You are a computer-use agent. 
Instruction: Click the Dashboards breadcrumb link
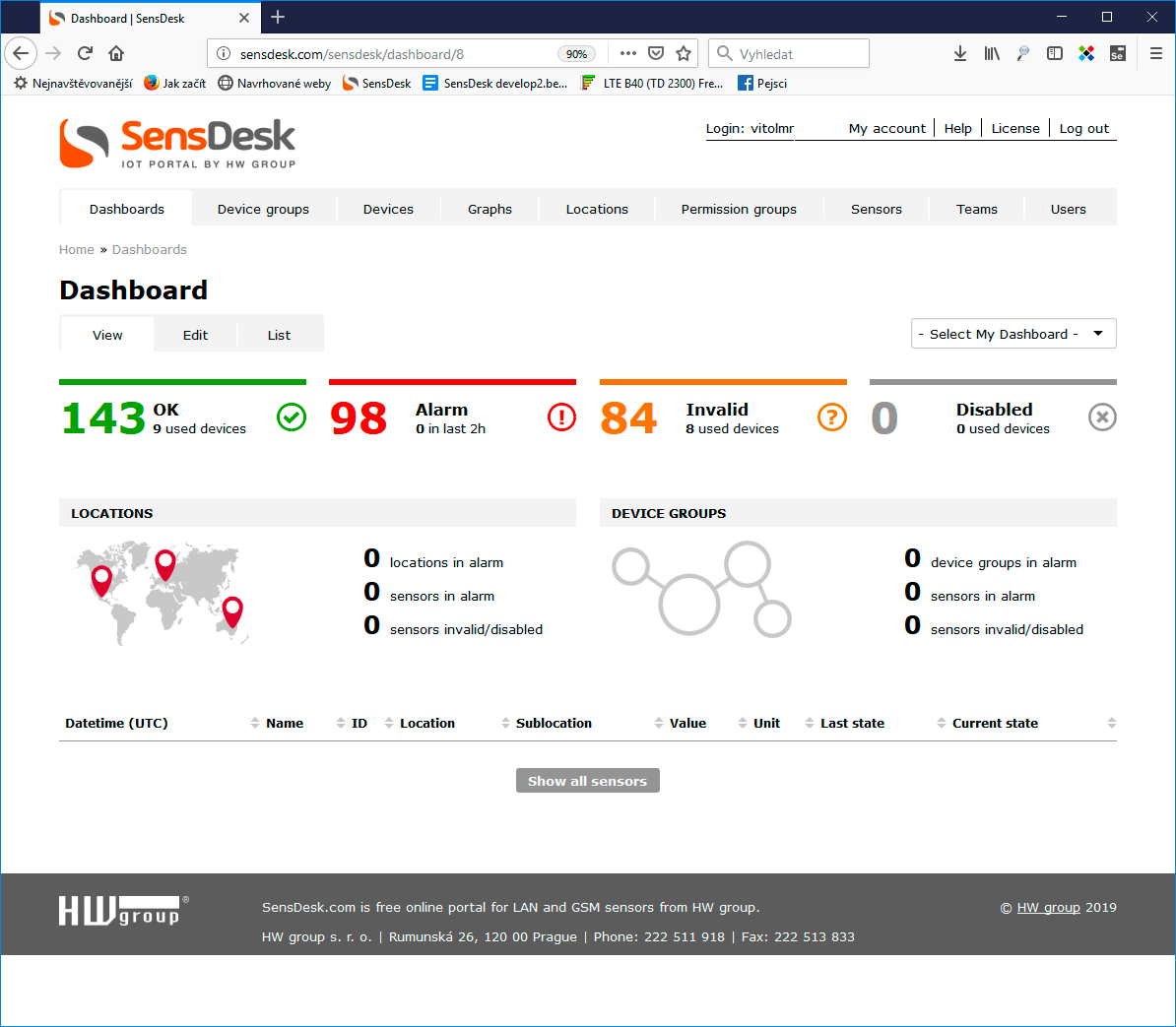click(x=150, y=250)
